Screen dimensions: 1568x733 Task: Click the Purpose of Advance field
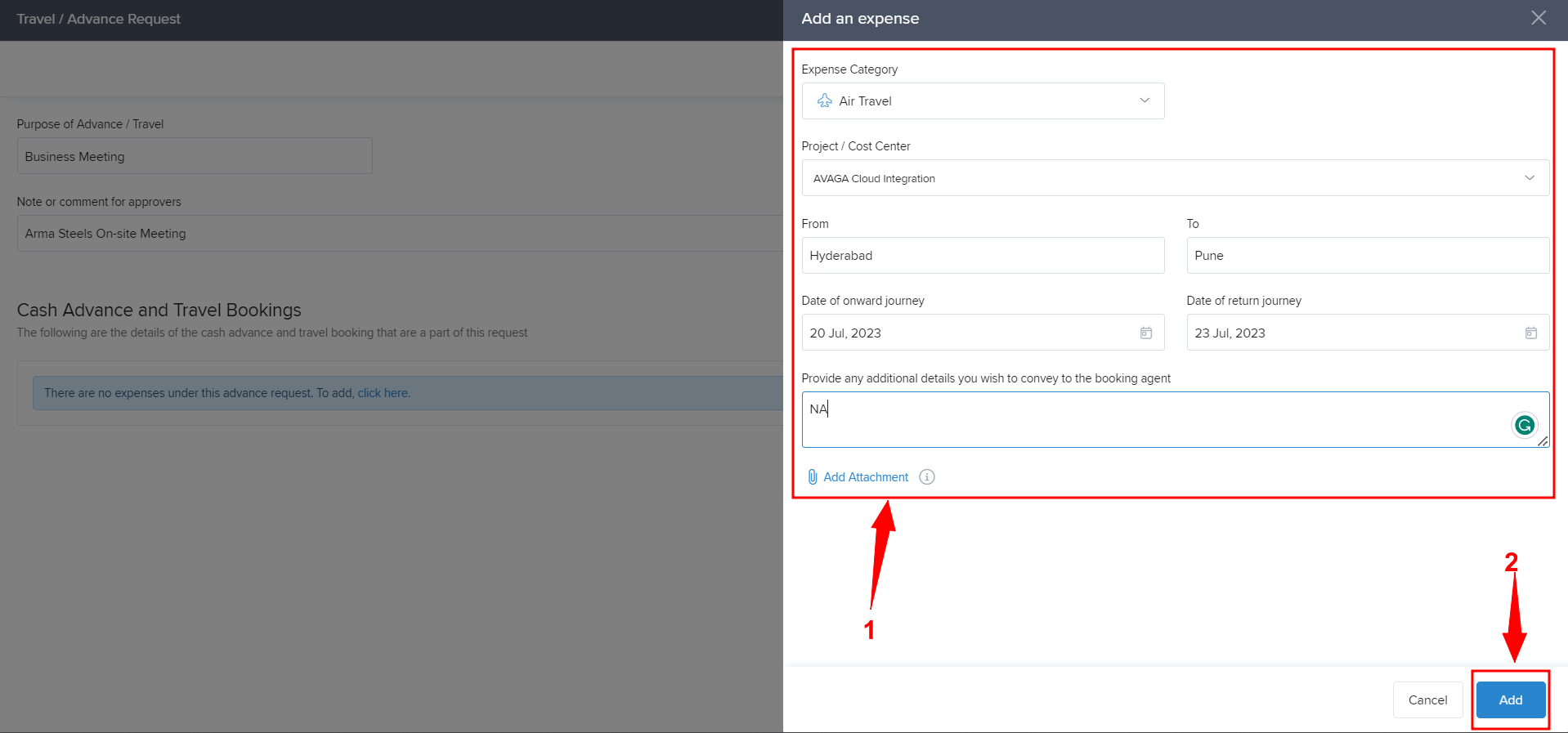(x=195, y=156)
